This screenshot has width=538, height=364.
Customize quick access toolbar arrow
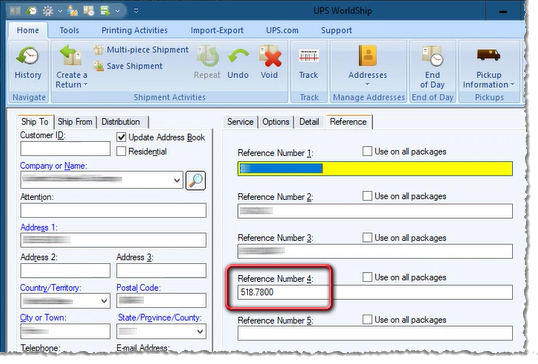pyautogui.click(x=136, y=11)
